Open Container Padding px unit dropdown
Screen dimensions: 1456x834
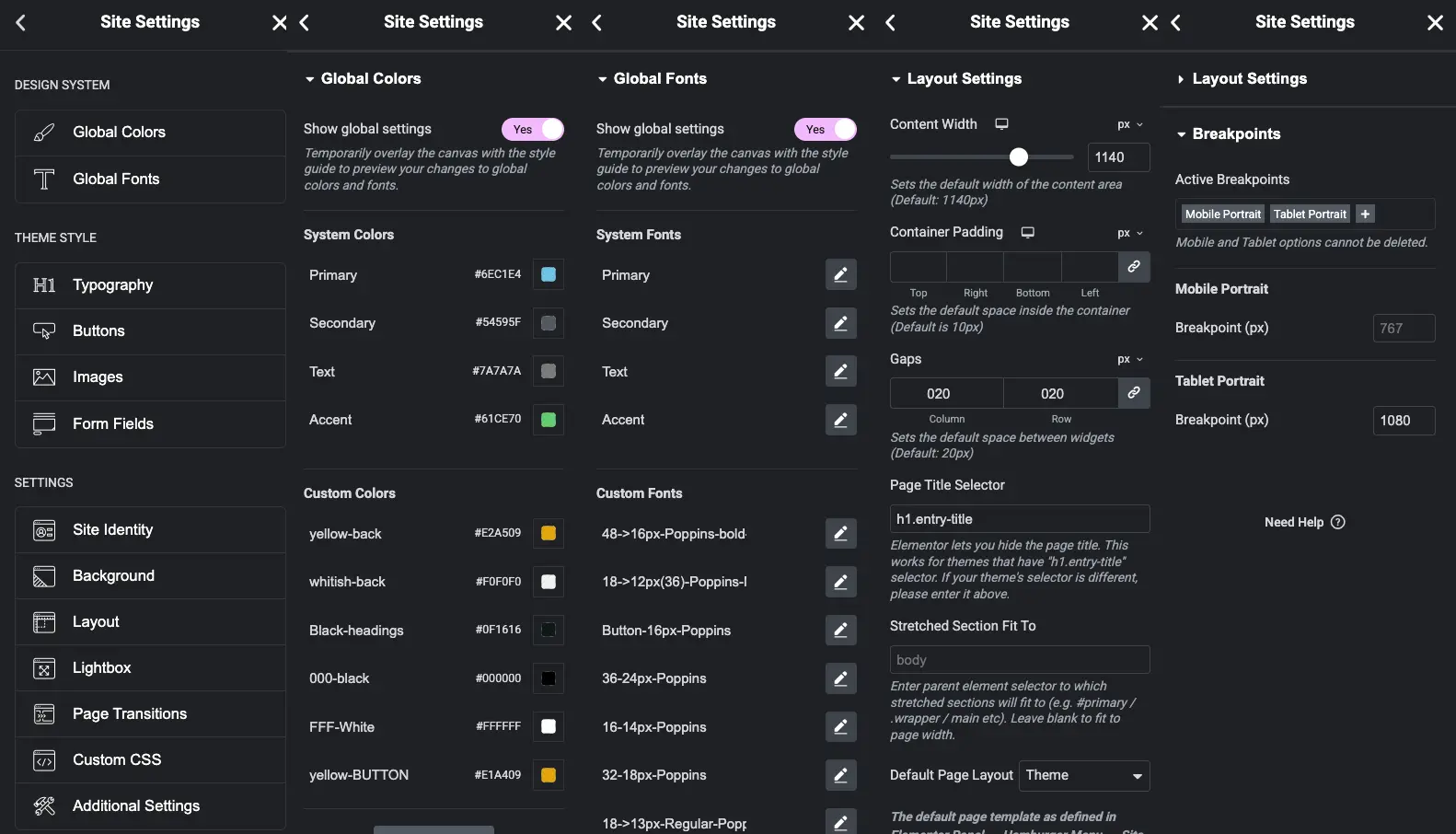(x=1130, y=233)
